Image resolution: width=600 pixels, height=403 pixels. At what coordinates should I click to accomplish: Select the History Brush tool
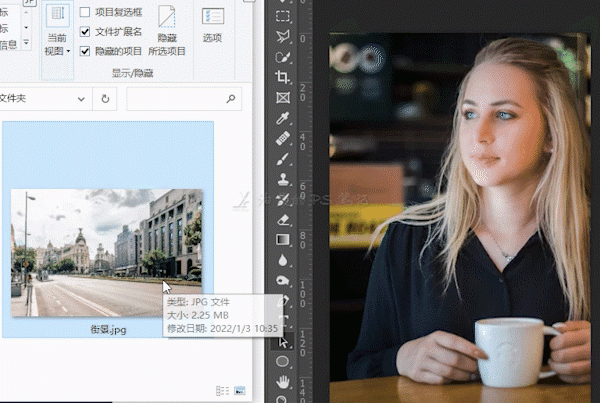point(283,200)
